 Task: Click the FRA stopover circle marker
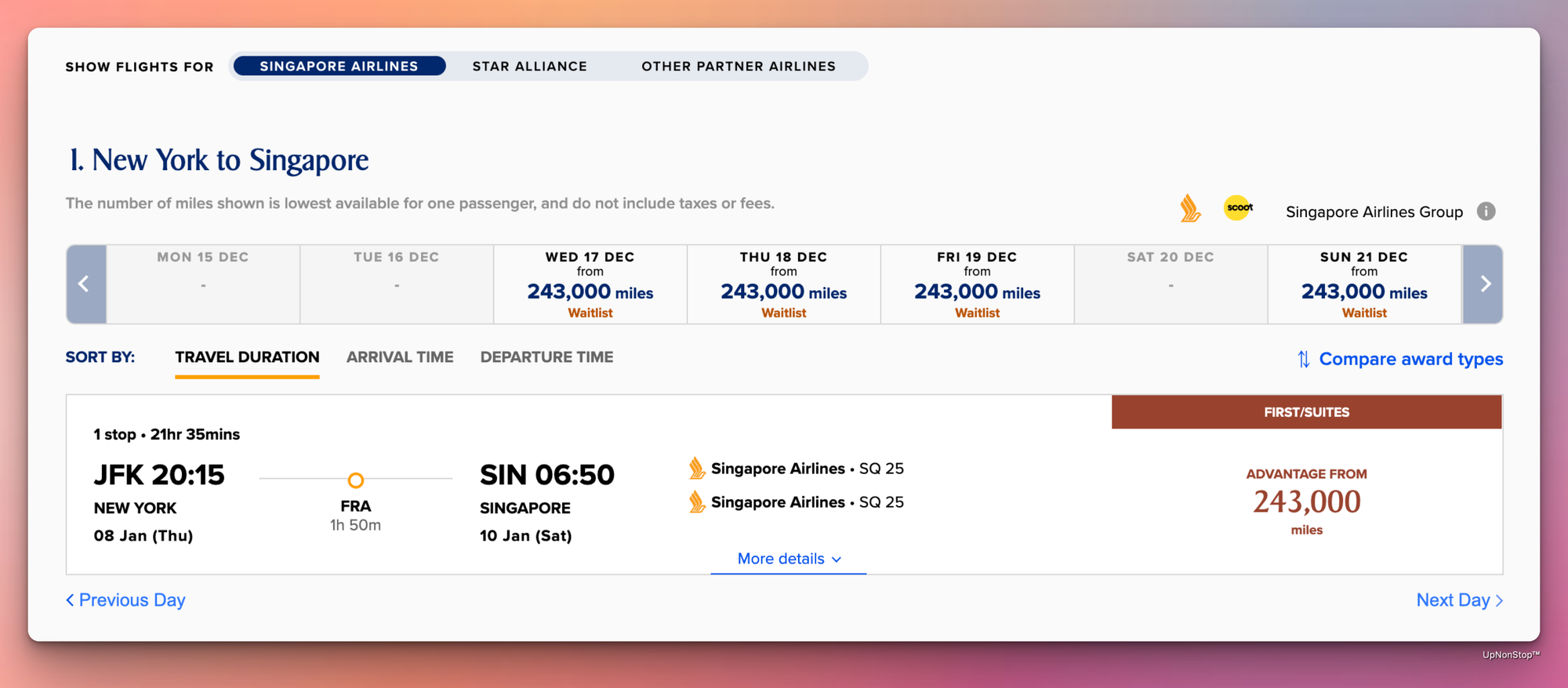(356, 480)
